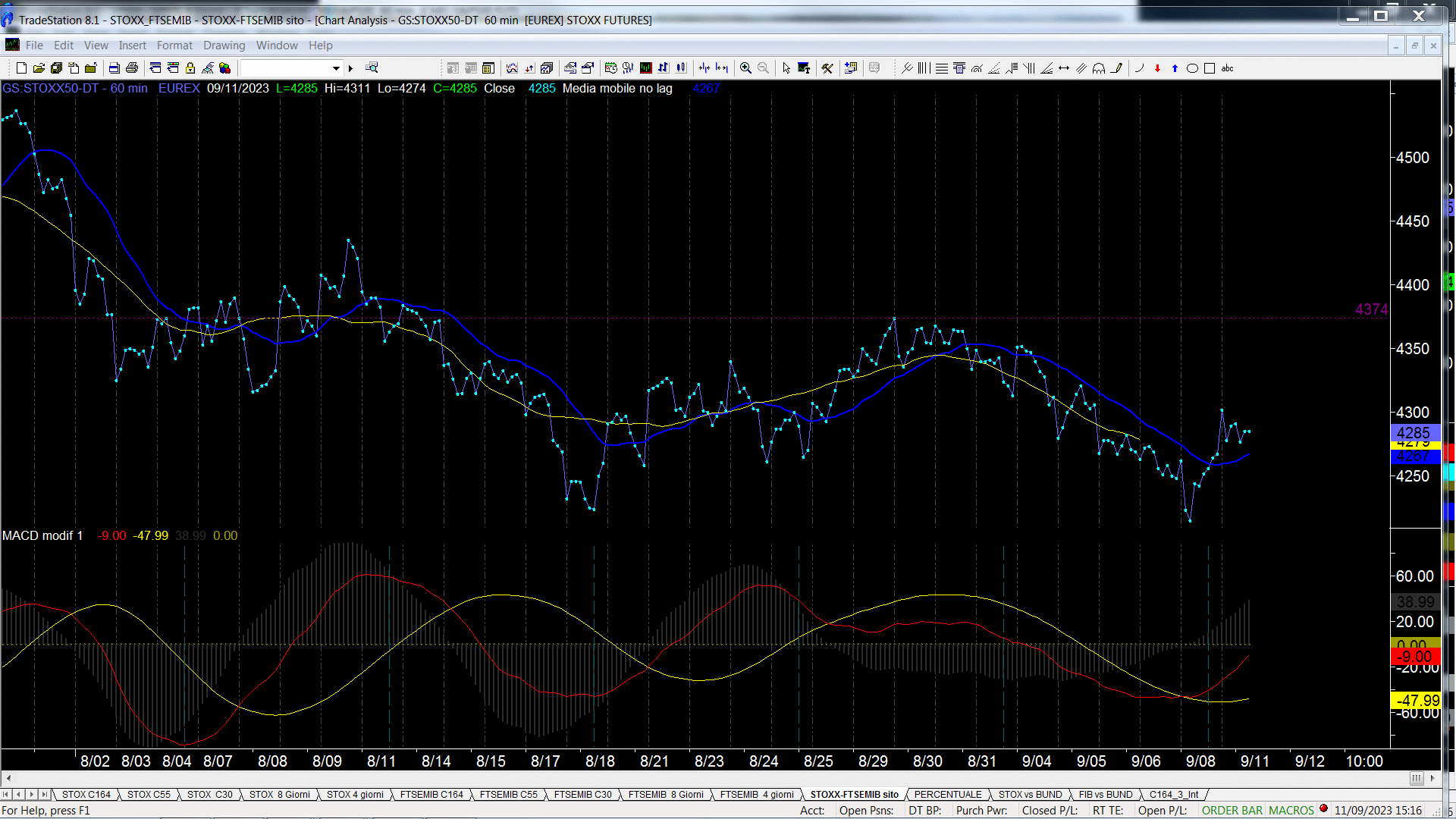The width and height of the screenshot is (1456, 819).
Task: Click the compress bar spacing icon
Action: point(704,68)
